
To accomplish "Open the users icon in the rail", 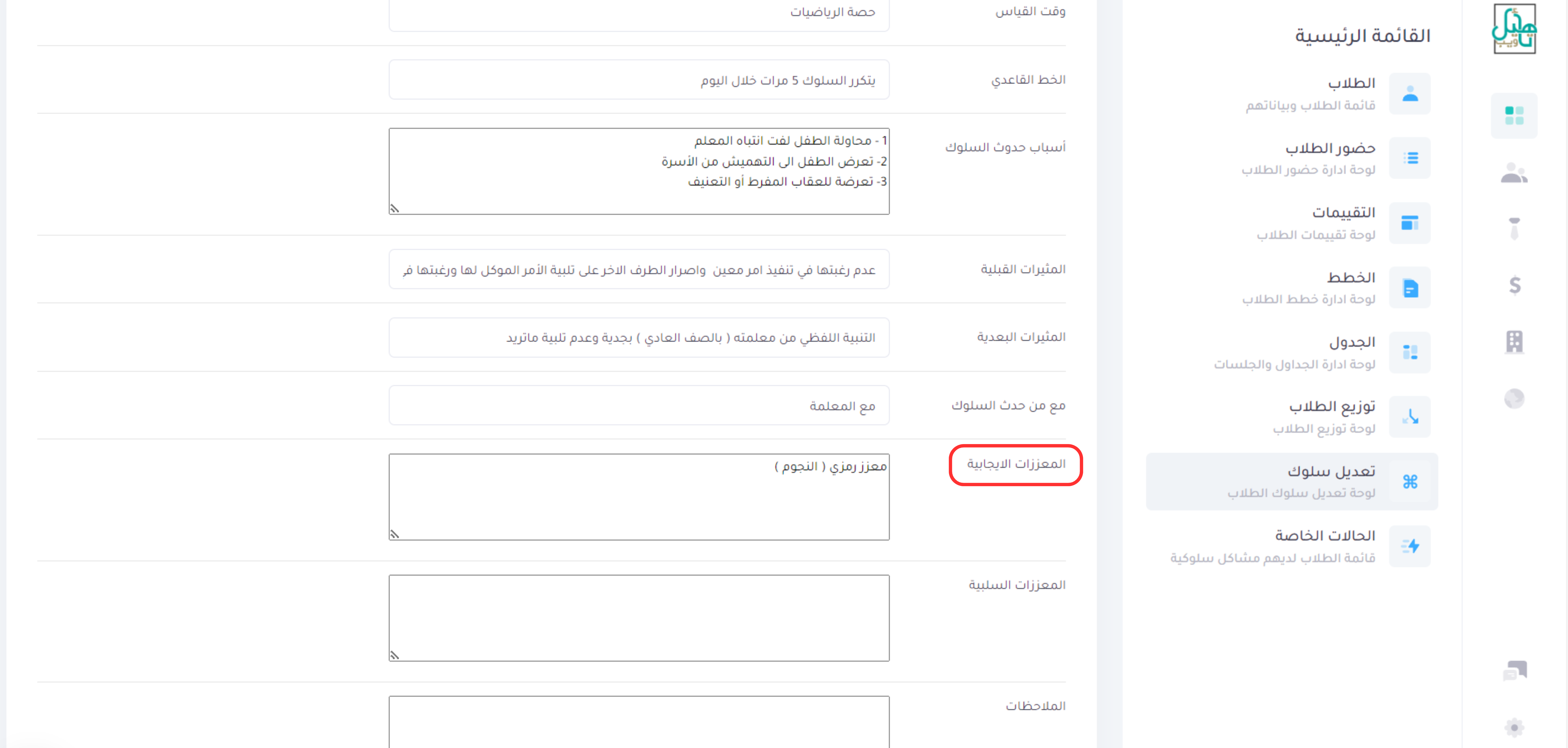I will pos(1514,172).
